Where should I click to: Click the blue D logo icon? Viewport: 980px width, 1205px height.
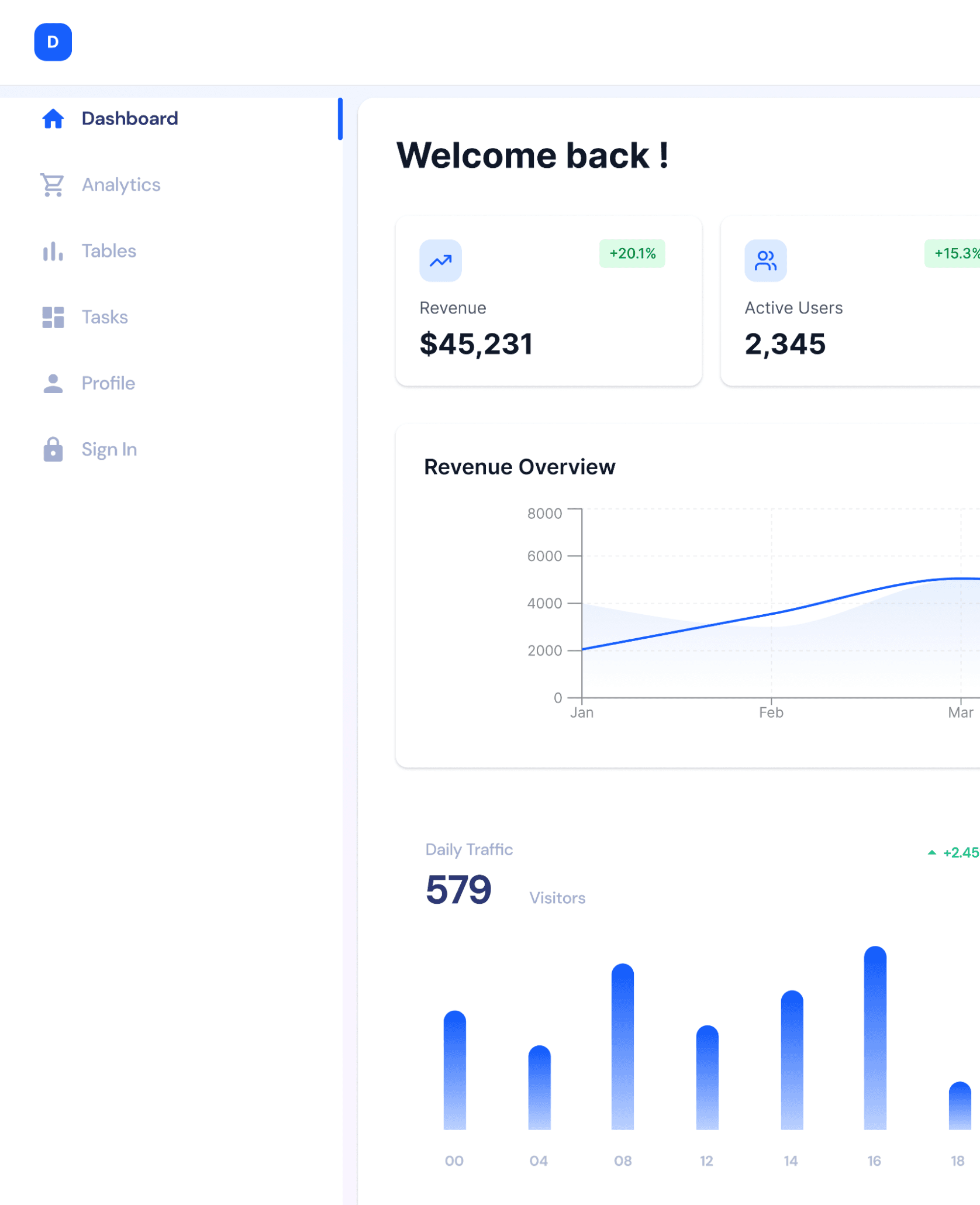point(53,42)
